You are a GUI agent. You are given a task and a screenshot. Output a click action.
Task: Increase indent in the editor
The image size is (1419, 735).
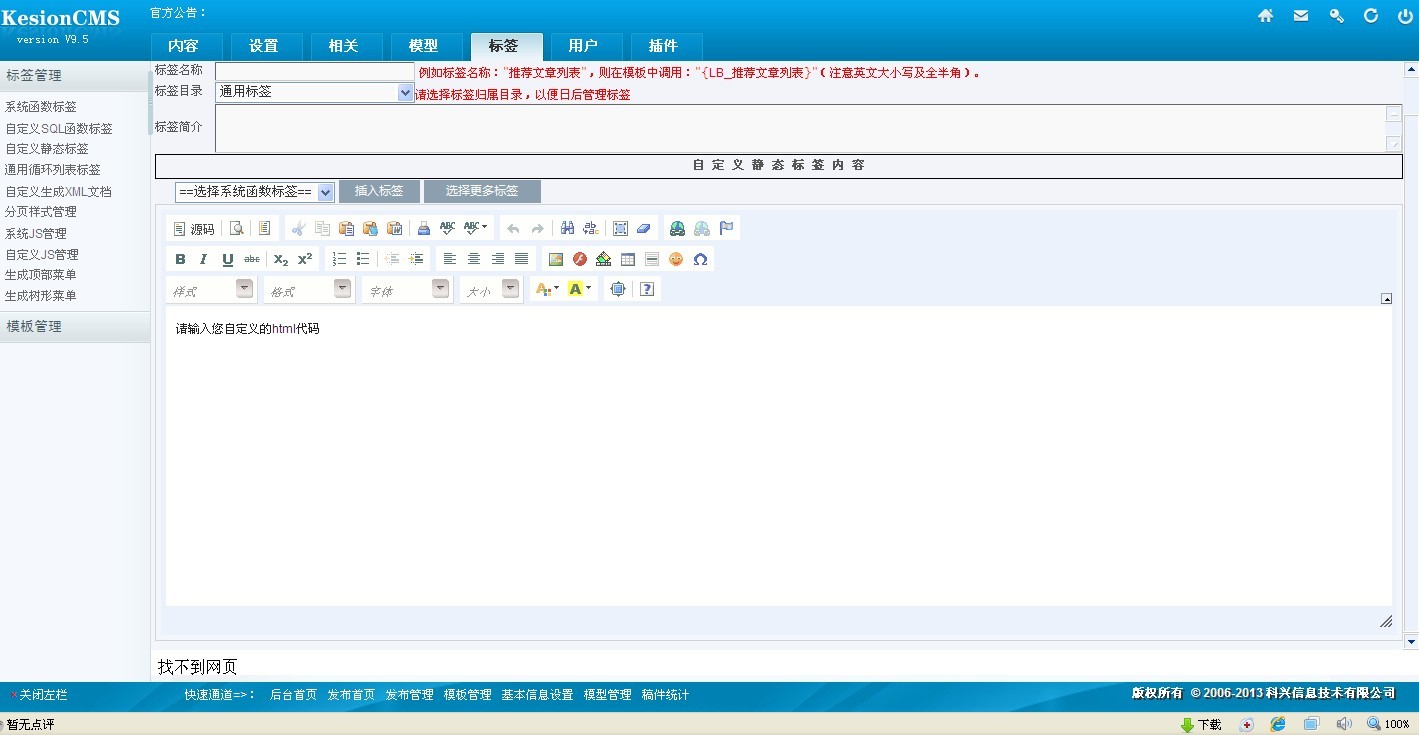click(x=416, y=259)
